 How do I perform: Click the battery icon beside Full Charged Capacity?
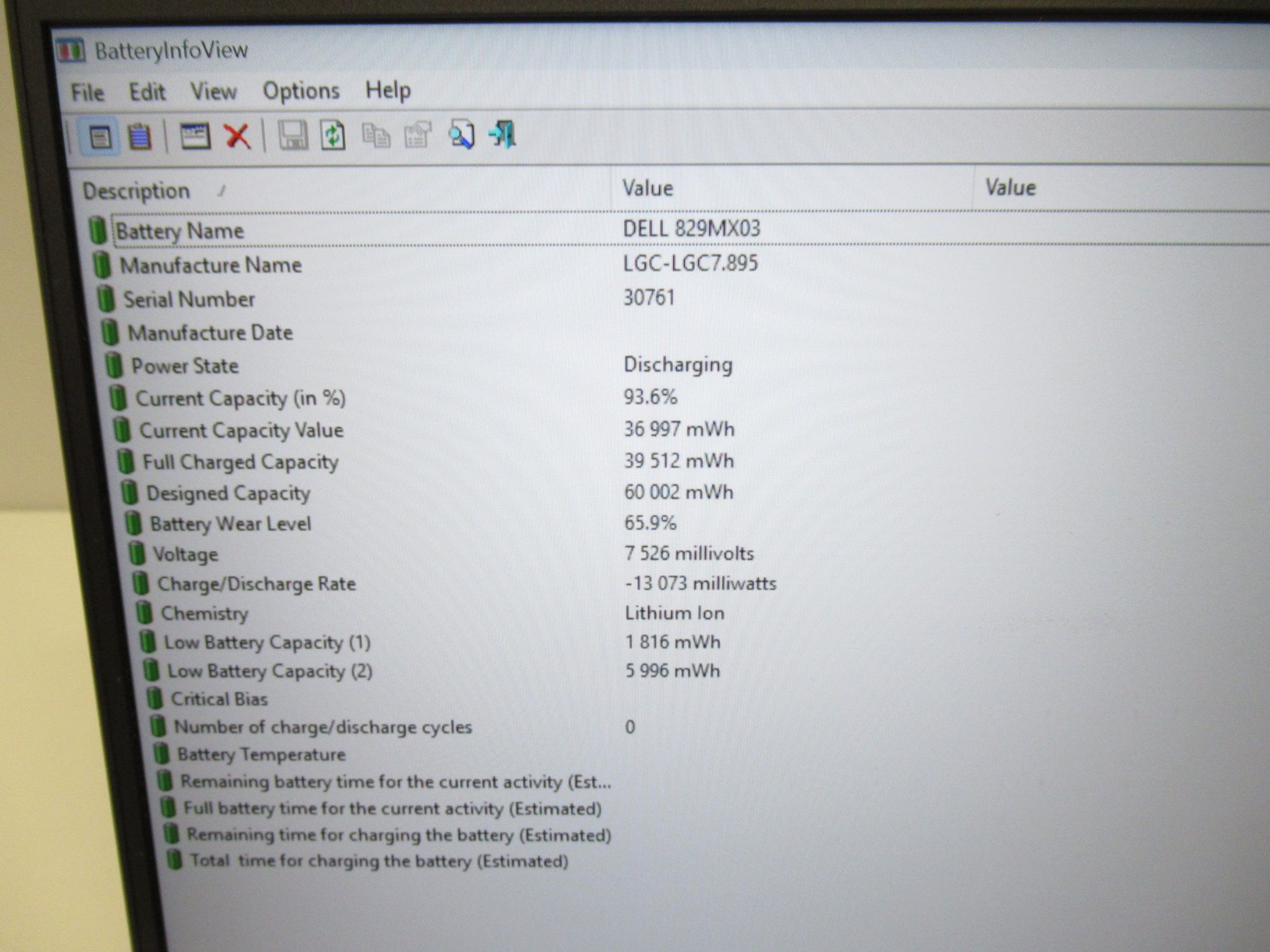126,461
